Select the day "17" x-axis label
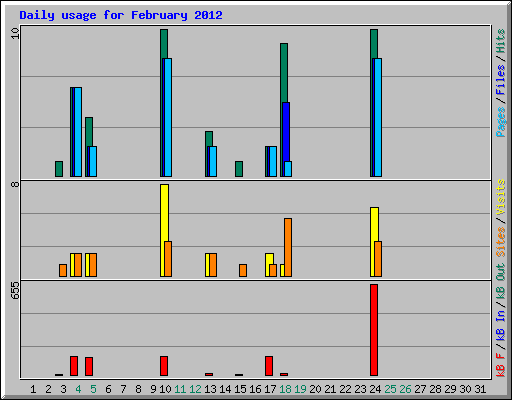This screenshot has height=400, width=512. tap(270, 389)
